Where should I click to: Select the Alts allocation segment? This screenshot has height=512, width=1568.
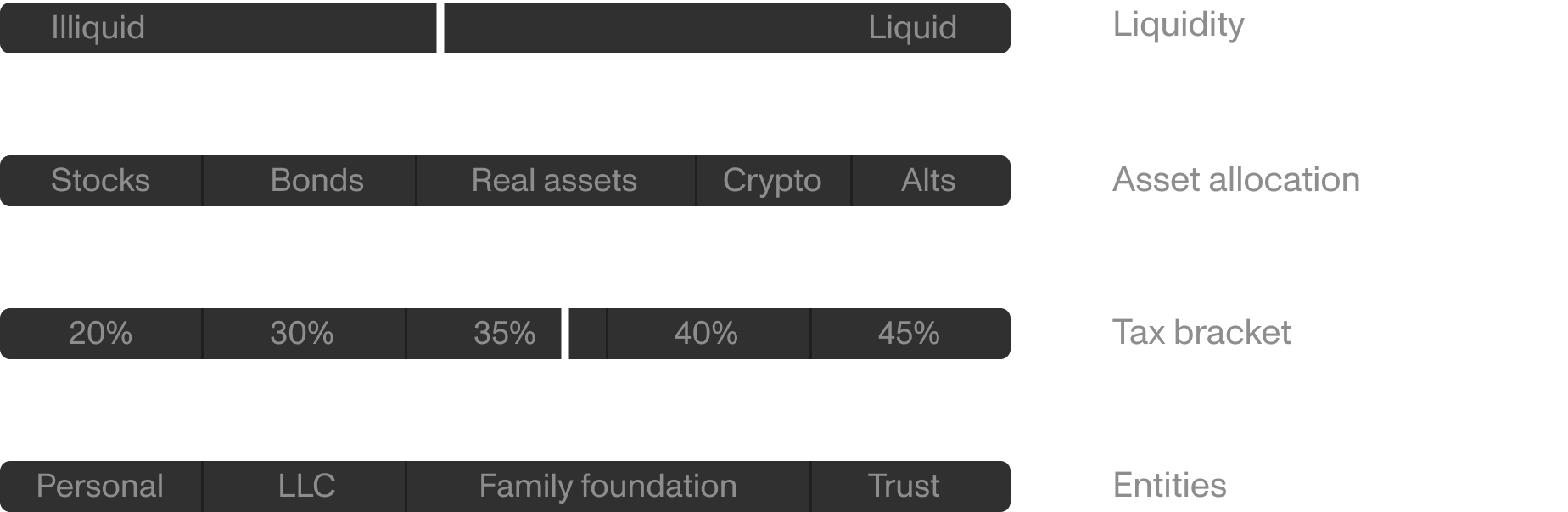point(928,181)
